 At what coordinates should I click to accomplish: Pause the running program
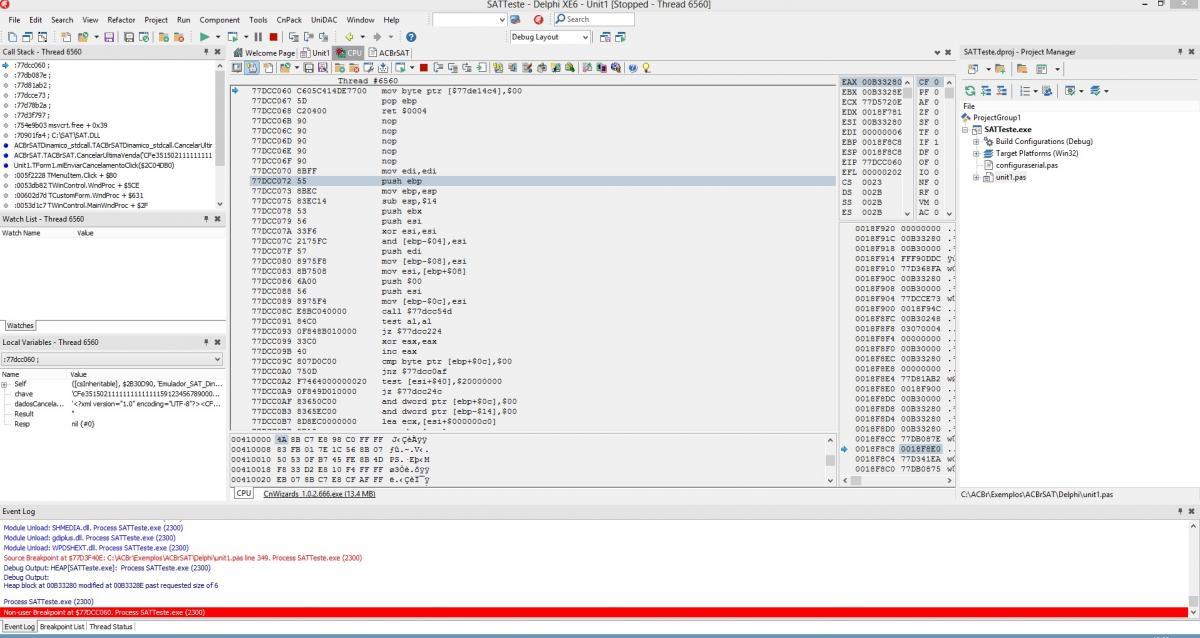[x=258, y=36]
